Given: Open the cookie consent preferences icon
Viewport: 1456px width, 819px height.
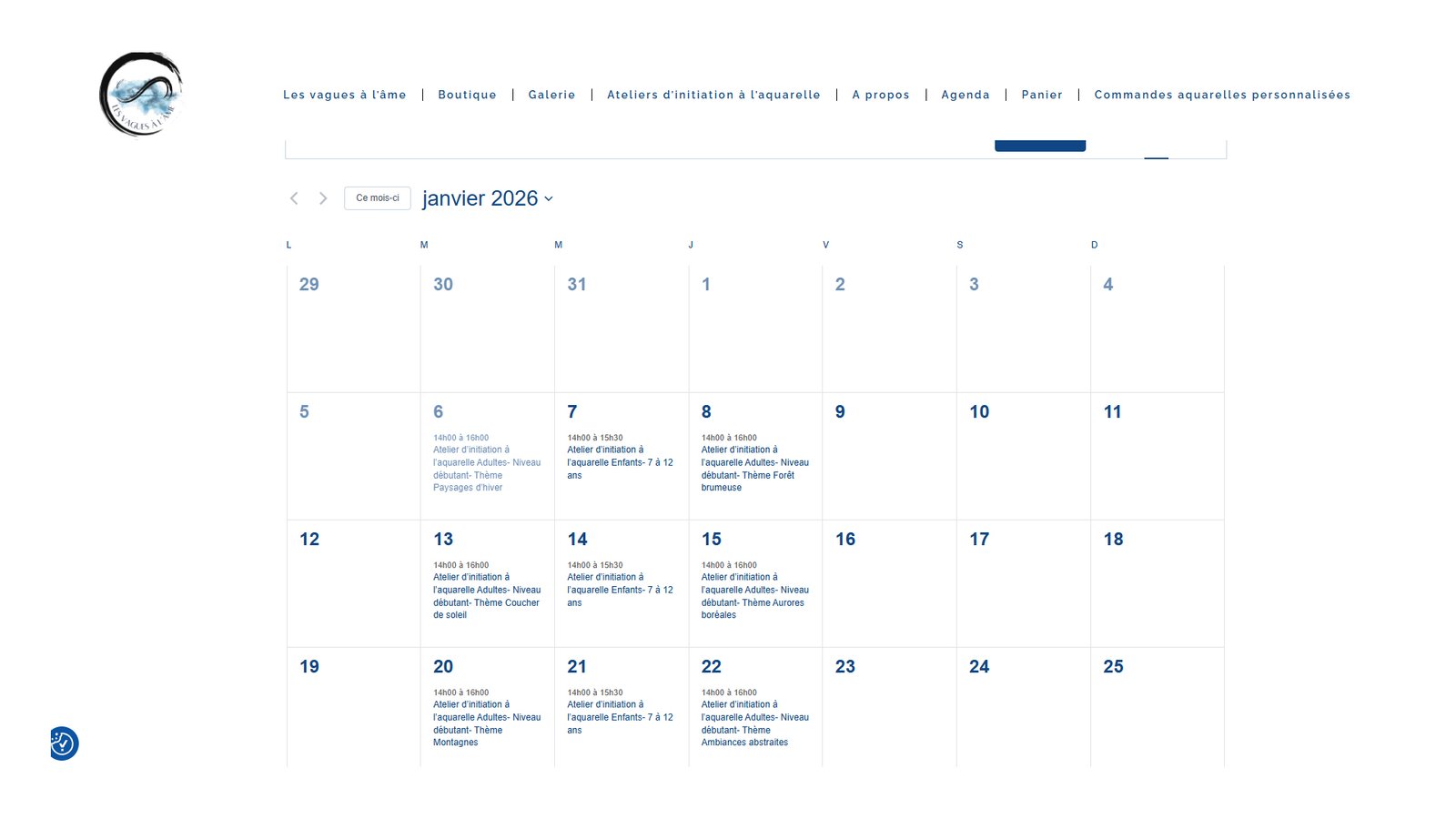Looking at the screenshot, I should click(63, 743).
